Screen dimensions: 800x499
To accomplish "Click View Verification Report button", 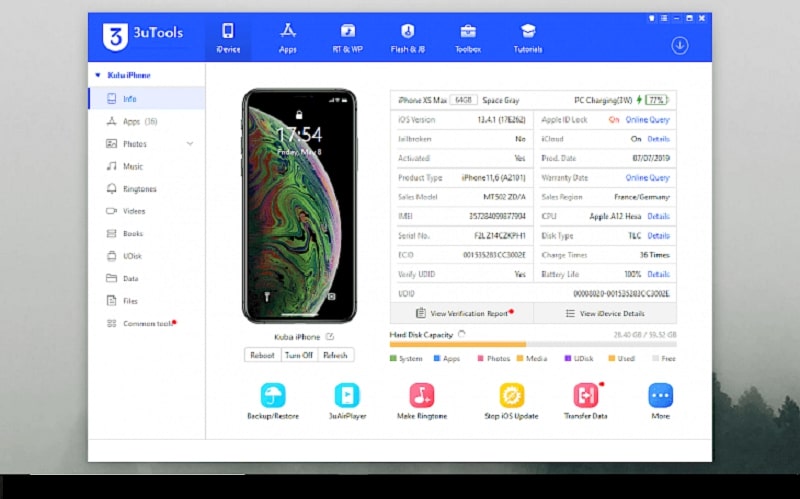I will pos(462,313).
